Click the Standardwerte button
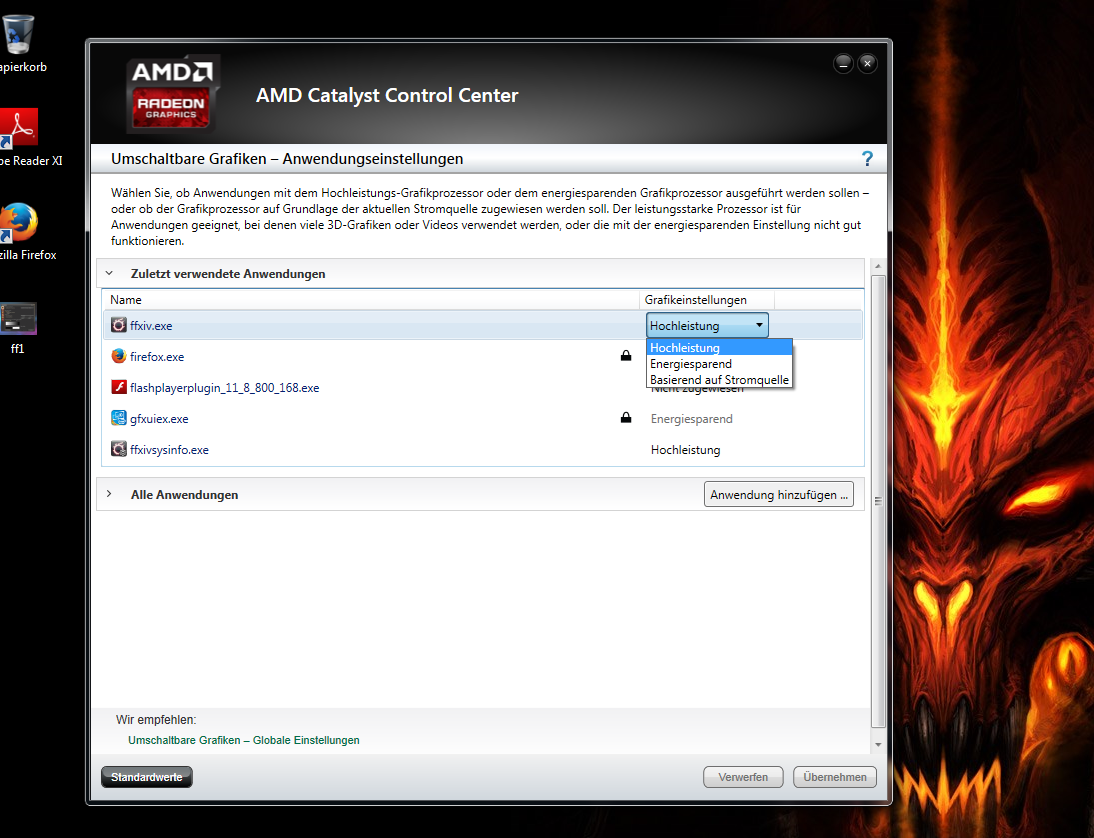Image resolution: width=1094 pixels, height=838 pixels. [x=147, y=777]
